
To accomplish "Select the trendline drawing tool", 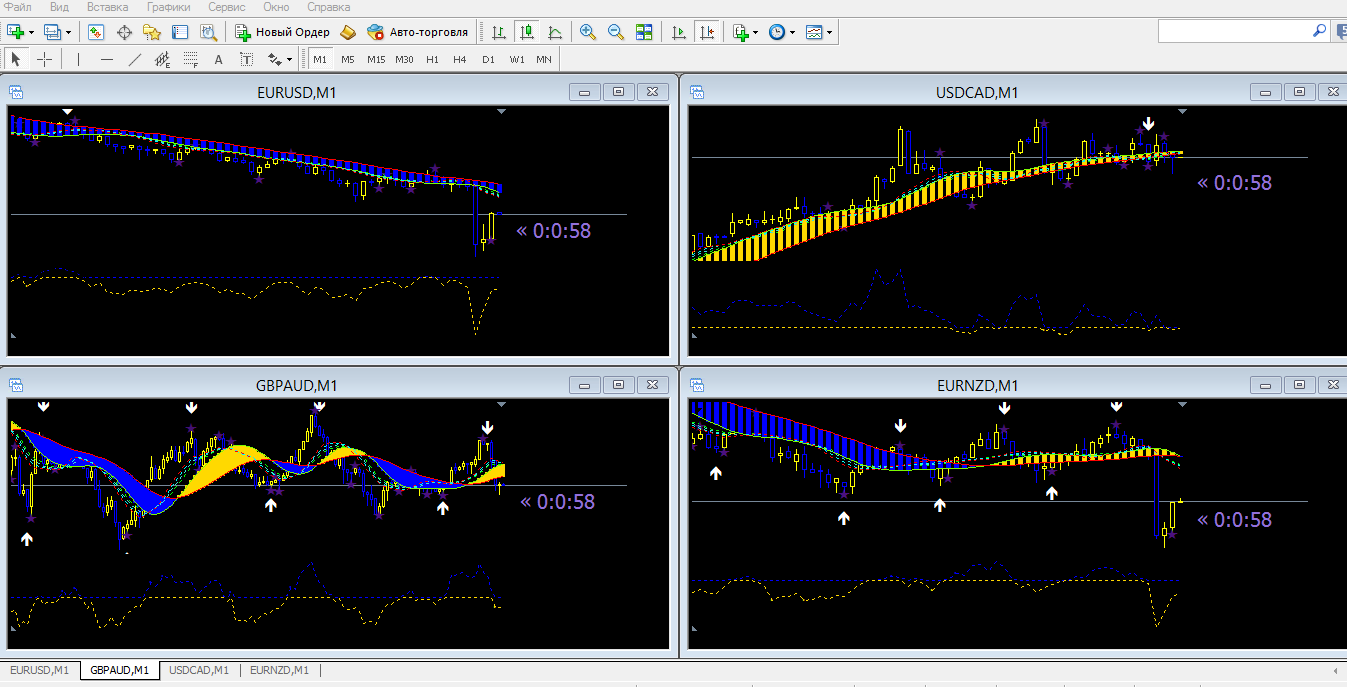I will click(x=135, y=59).
